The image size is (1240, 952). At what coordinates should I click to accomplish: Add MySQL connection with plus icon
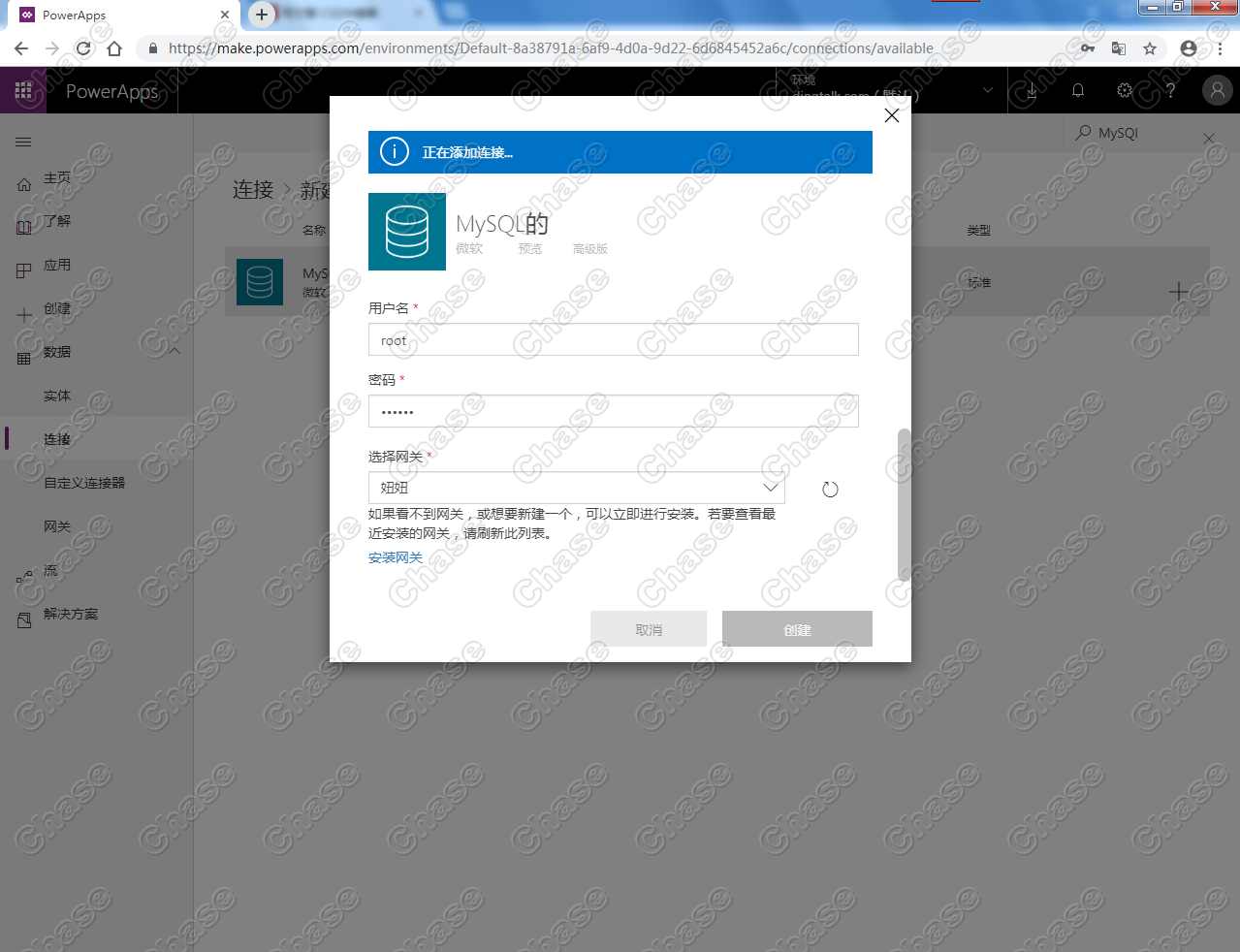pos(1179,291)
